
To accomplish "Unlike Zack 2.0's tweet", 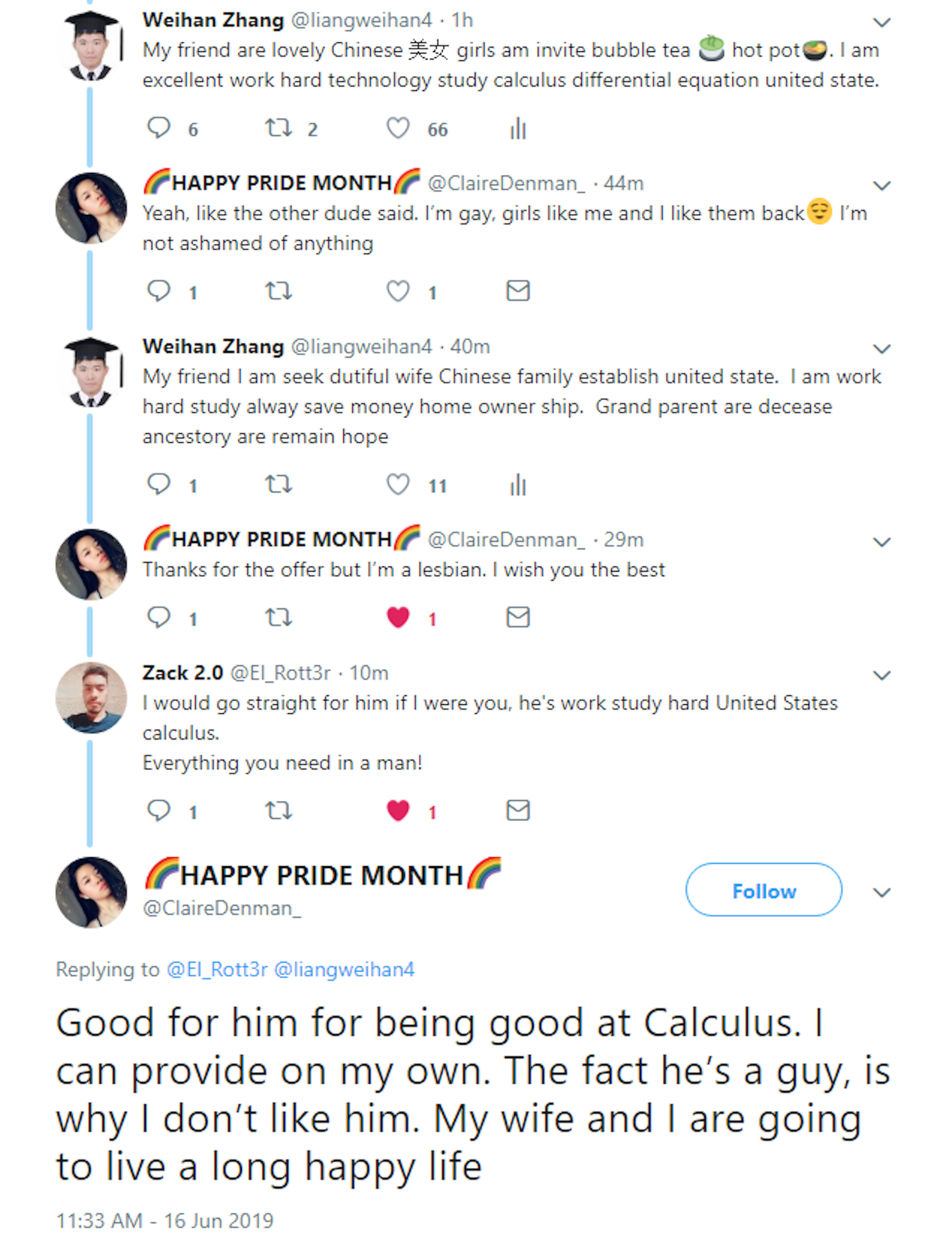I will point(398,811).
